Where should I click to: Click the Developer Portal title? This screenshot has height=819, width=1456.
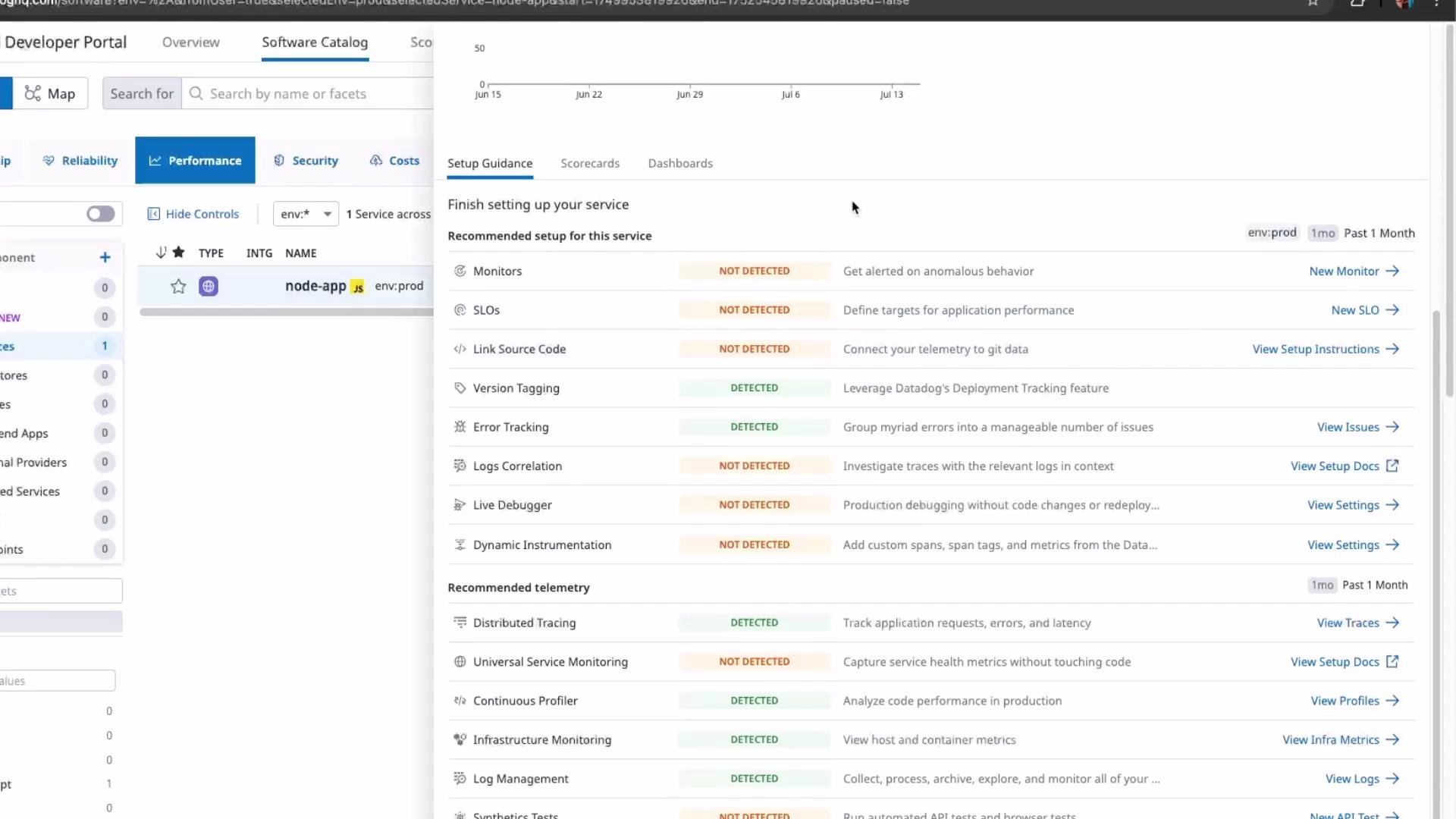coord(65,42)
